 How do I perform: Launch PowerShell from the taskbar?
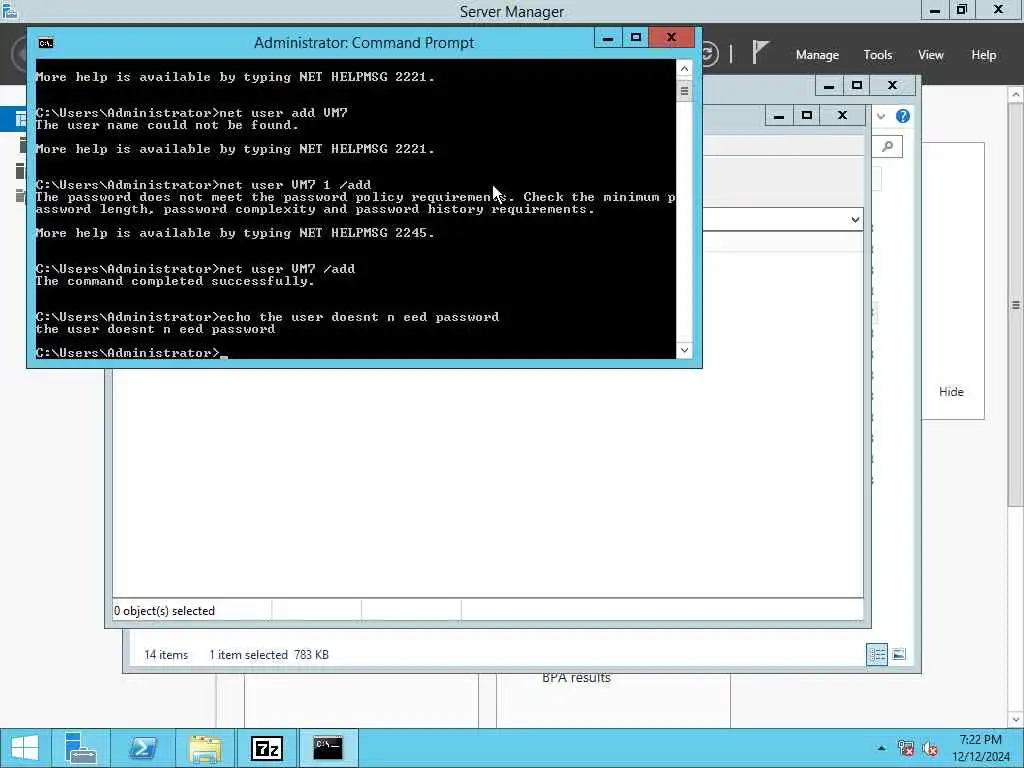[x=143, y=748]
